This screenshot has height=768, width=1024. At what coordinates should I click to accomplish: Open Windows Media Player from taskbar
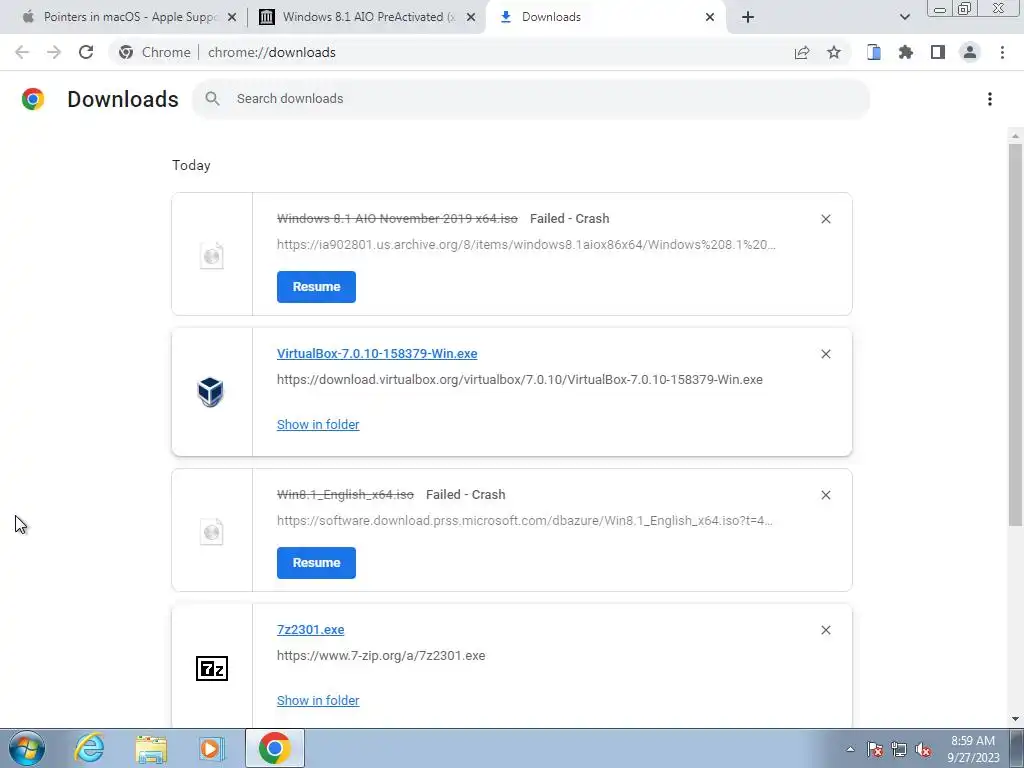[x=211, y=749]
